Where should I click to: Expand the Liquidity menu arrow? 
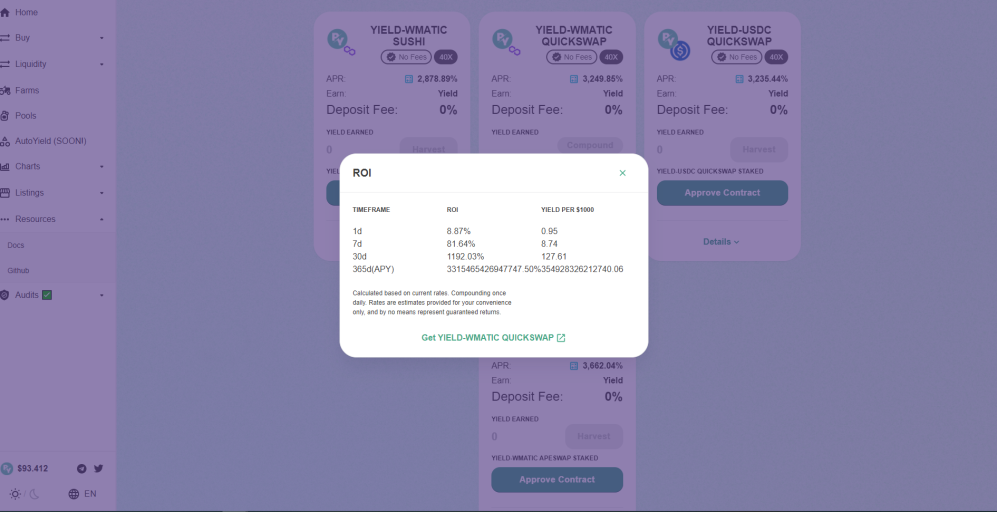click(102, 64)
